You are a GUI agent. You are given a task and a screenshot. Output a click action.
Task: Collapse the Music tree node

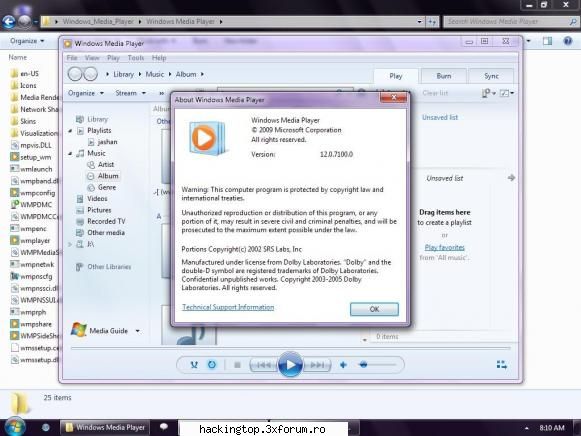point(70,153)
